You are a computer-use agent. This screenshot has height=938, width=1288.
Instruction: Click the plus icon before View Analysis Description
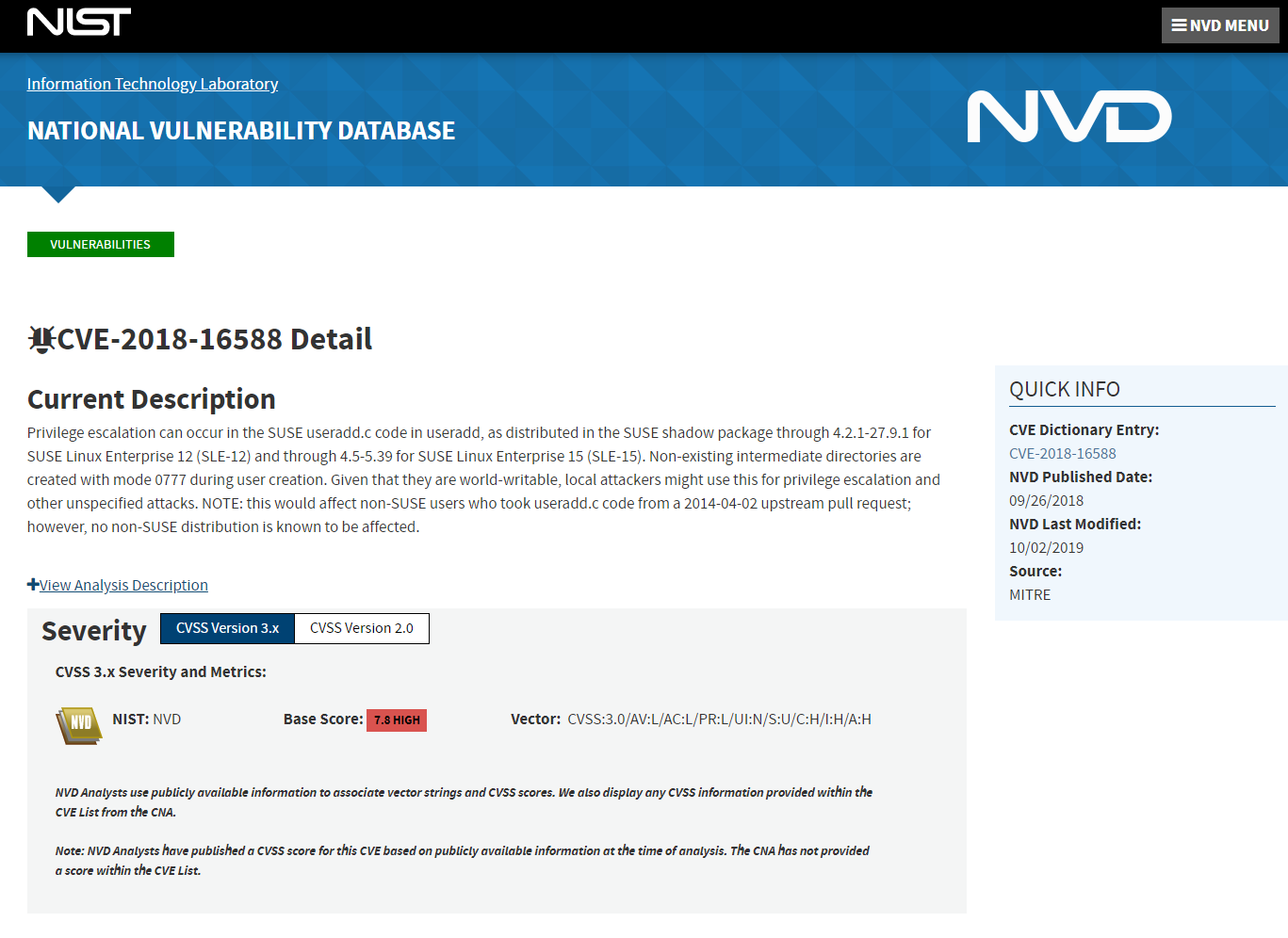(33, 585)
